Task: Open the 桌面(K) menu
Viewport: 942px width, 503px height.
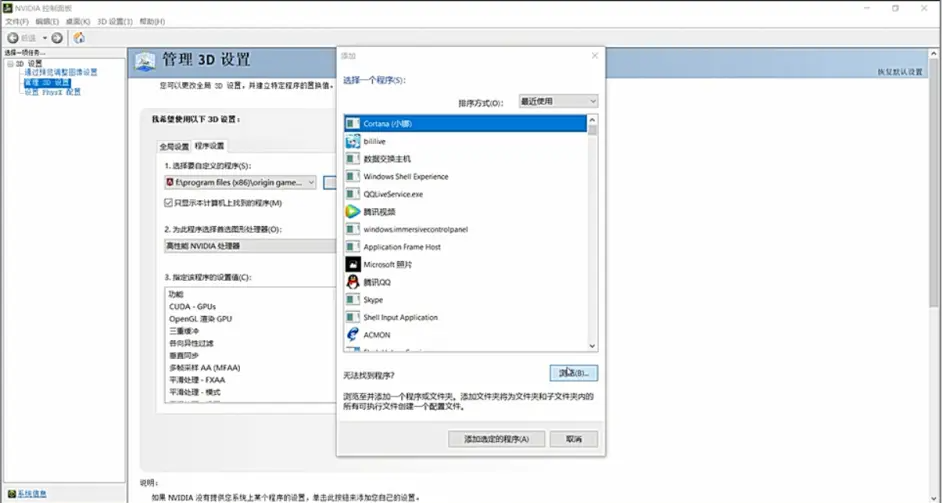Action: 77,22
